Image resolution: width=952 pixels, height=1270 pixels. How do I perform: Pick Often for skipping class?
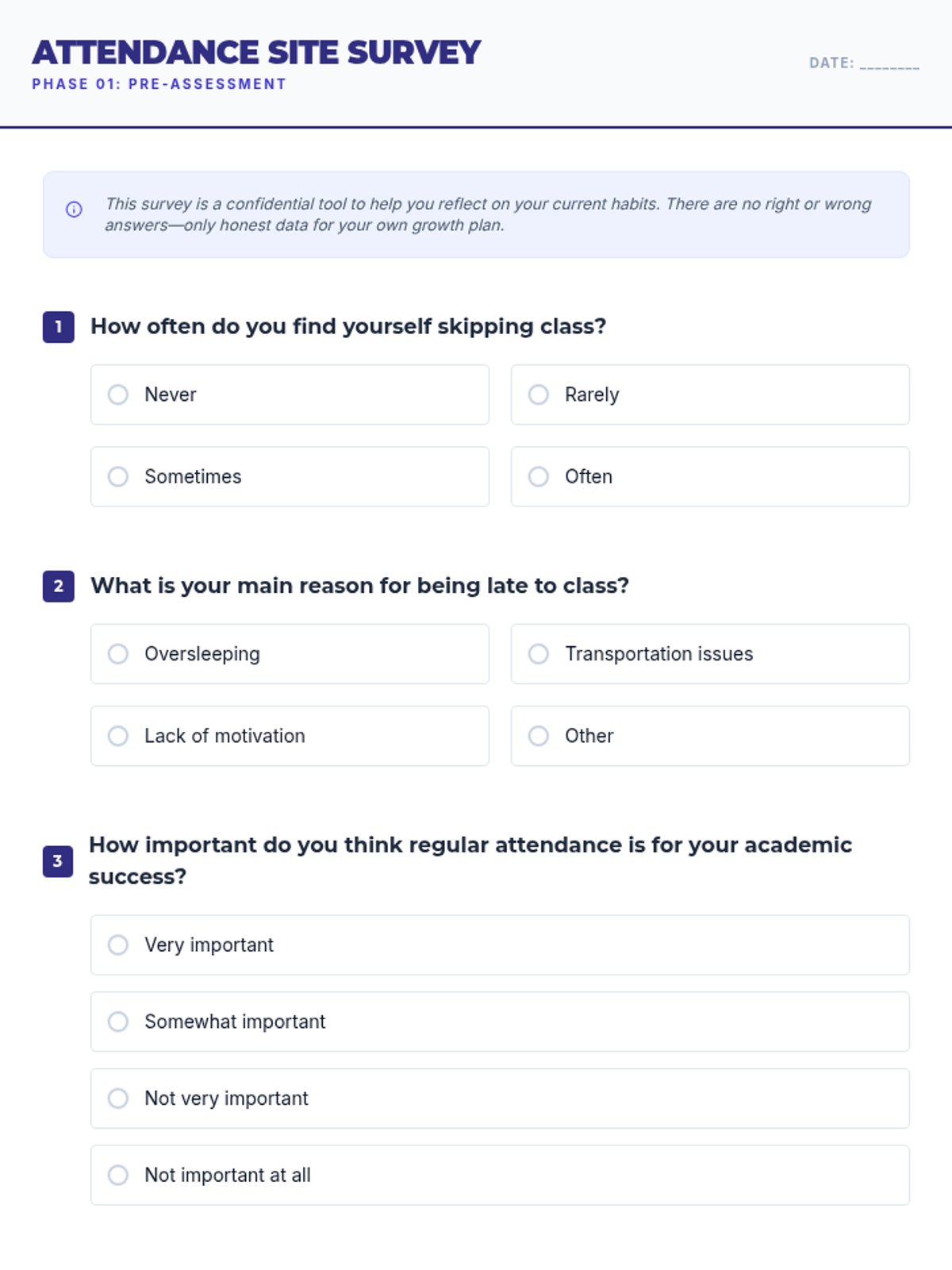[x=539, y=476]
